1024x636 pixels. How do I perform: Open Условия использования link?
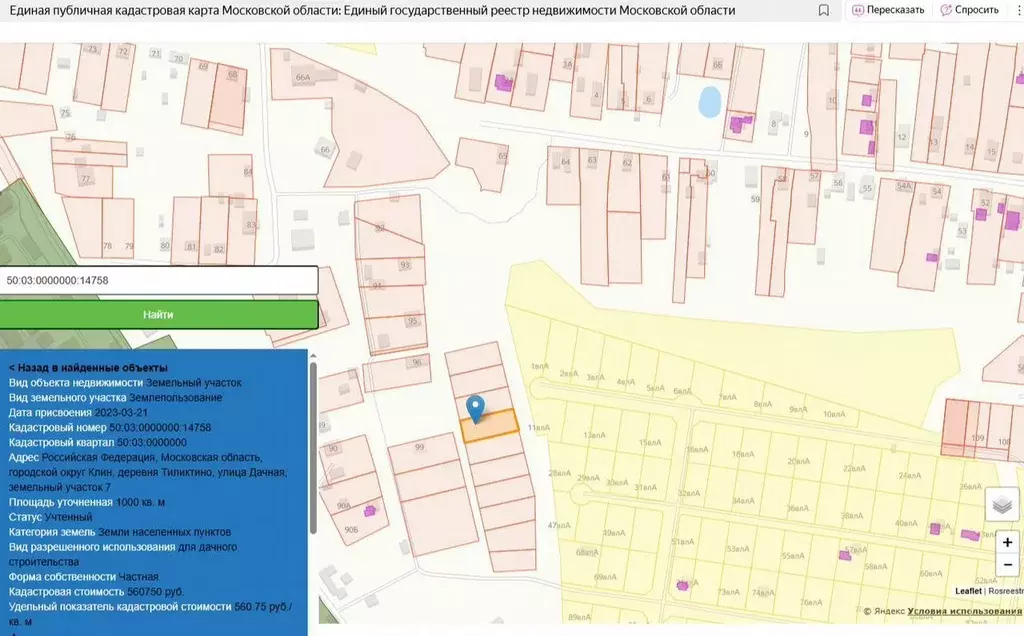(x=964, y=611)
